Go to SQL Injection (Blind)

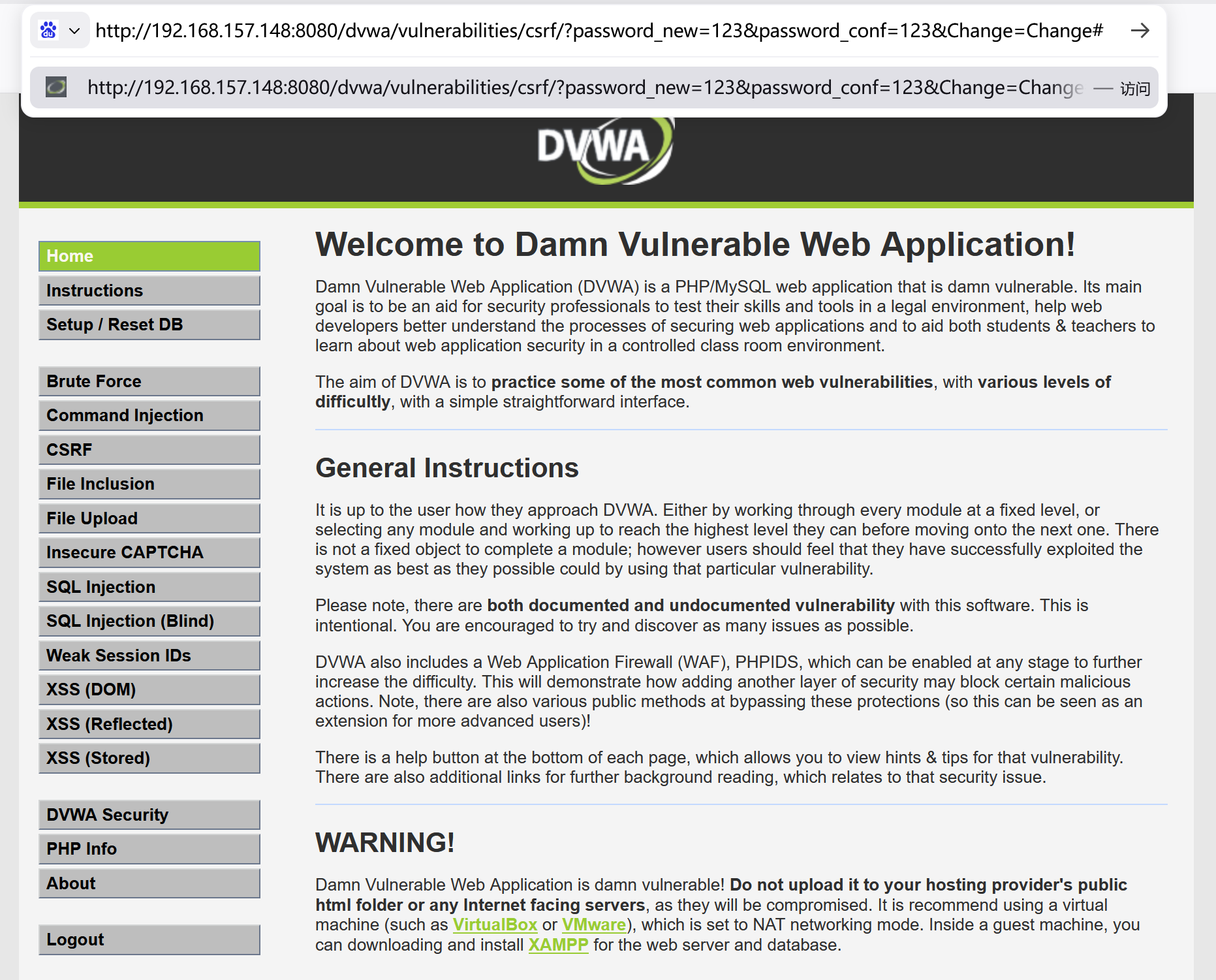(x=149, y=621)
